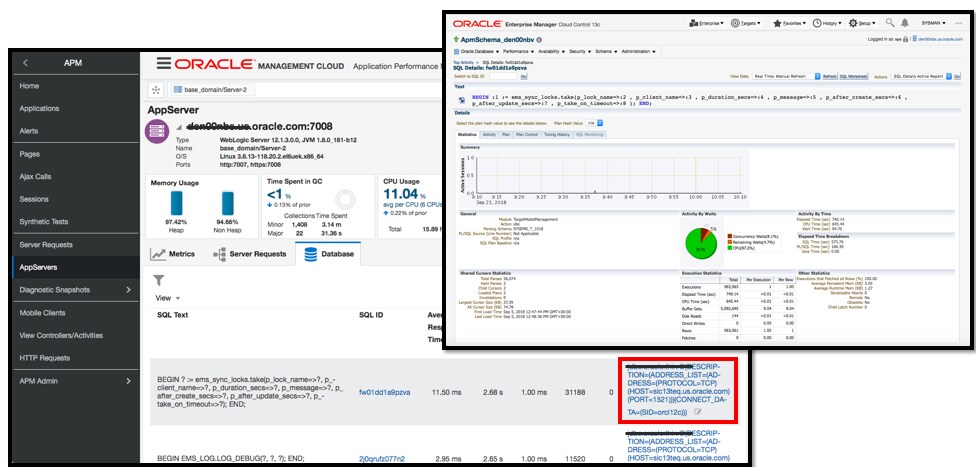Open the Availability menu

[x=552, y=51]
